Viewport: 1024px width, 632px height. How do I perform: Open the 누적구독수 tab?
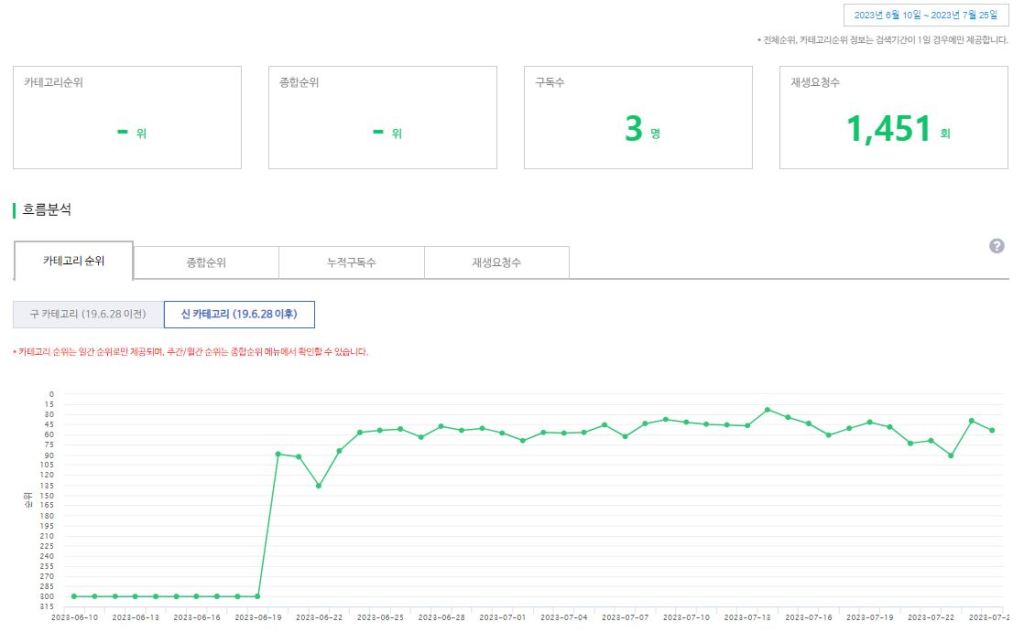(351, 263)
